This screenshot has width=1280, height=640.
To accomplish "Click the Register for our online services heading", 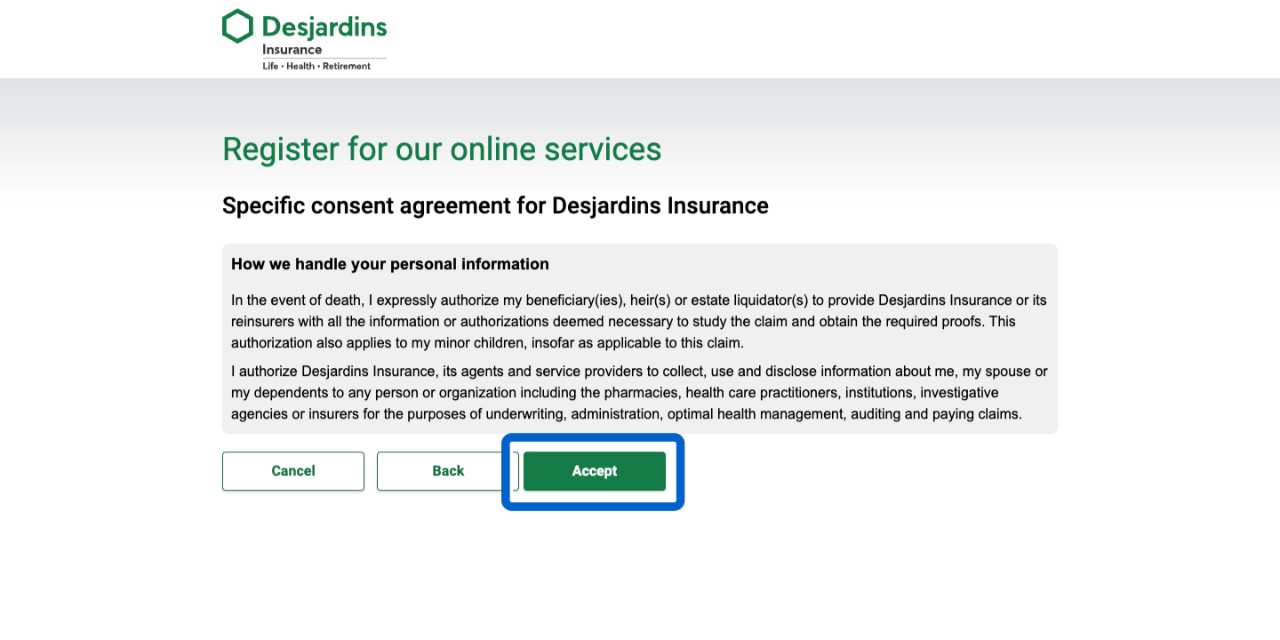I will tap(441, 149).
